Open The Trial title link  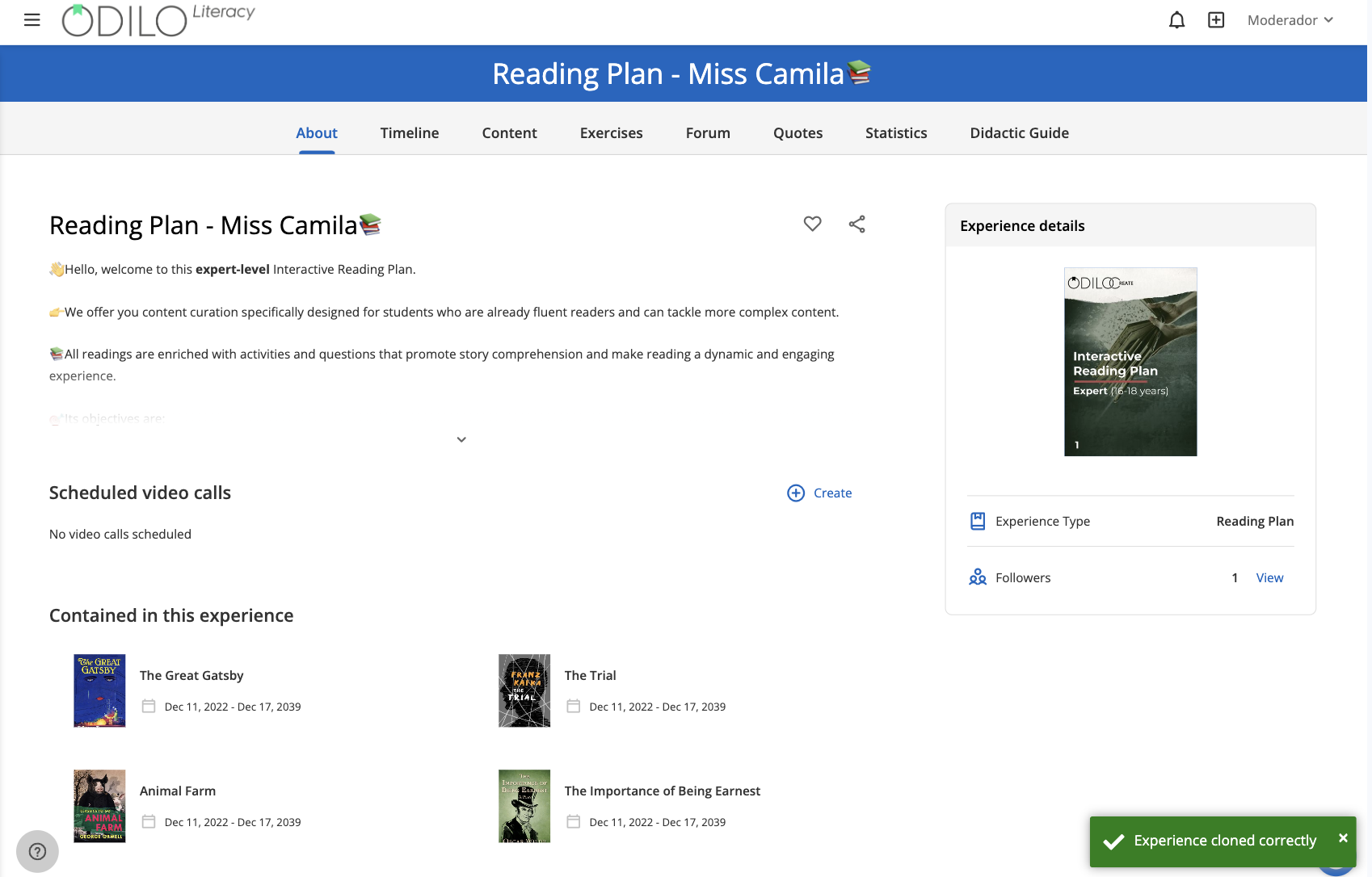(591, 675)
